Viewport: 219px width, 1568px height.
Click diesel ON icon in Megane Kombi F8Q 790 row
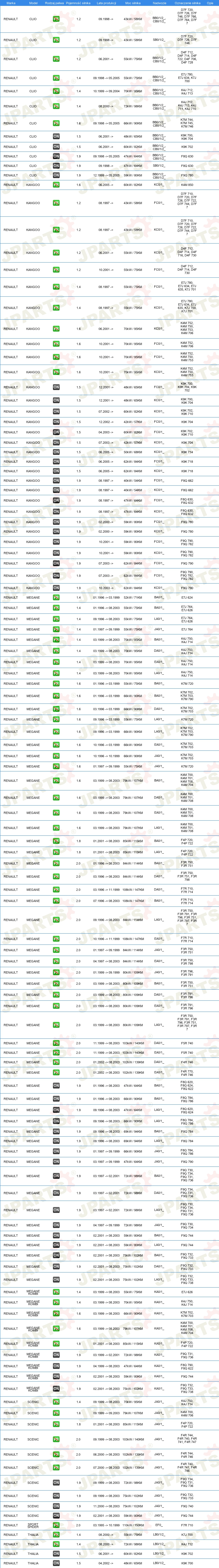pyautogui.click(x=56, y=1366)
